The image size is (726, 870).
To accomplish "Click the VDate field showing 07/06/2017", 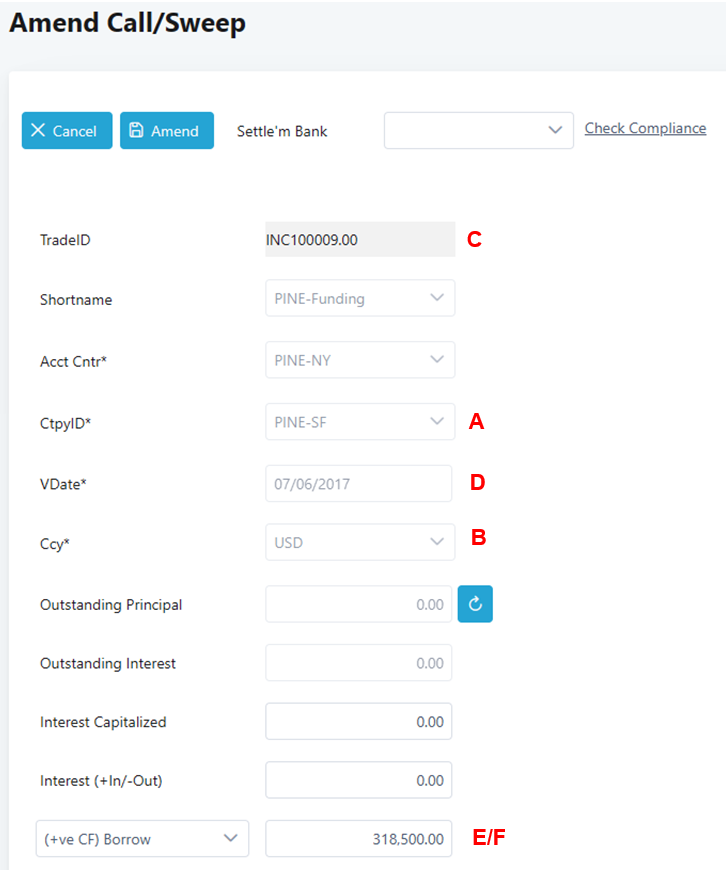I will pyautogui.click(x=359, y=484).
